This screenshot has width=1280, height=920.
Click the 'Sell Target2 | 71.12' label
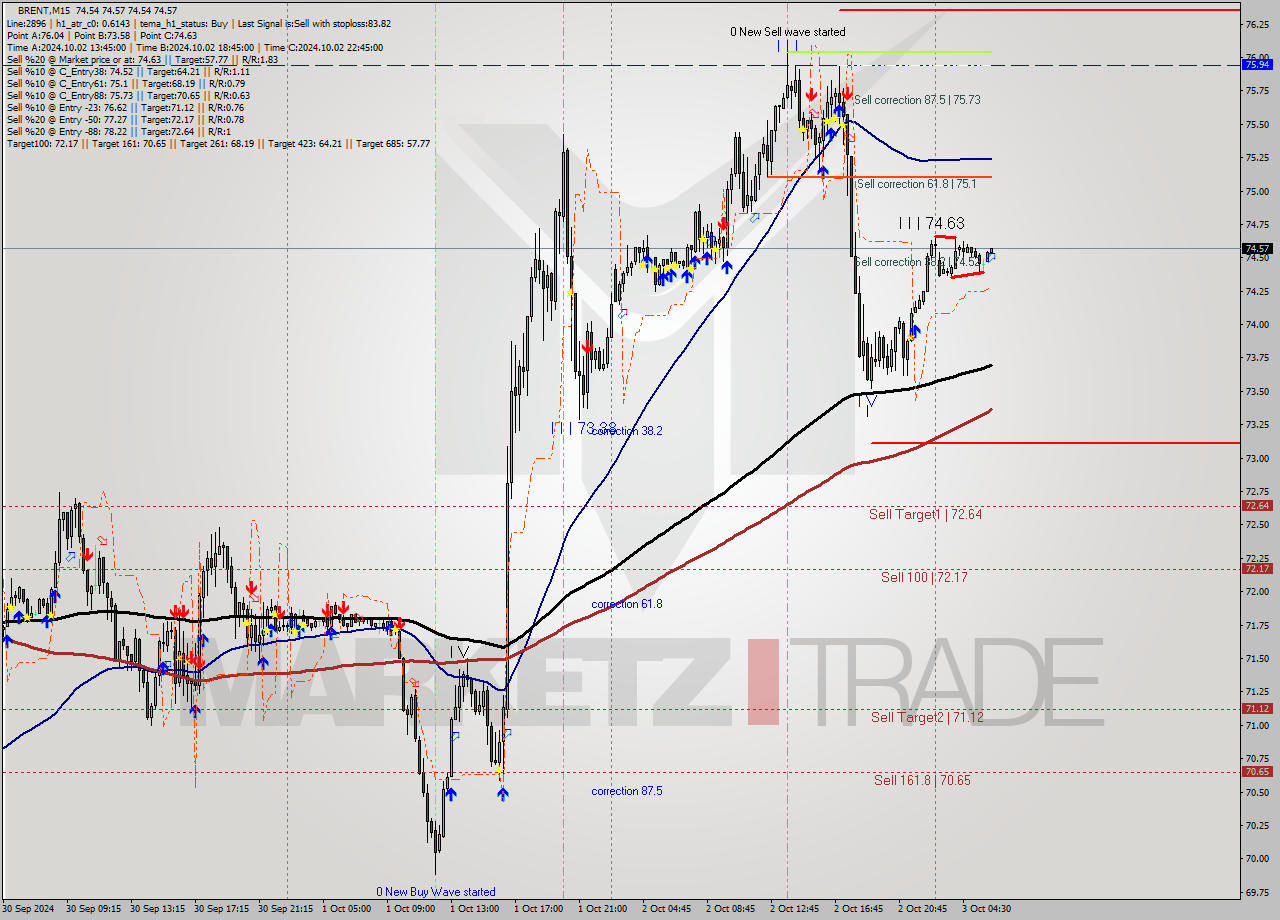(x=927, y=717)
